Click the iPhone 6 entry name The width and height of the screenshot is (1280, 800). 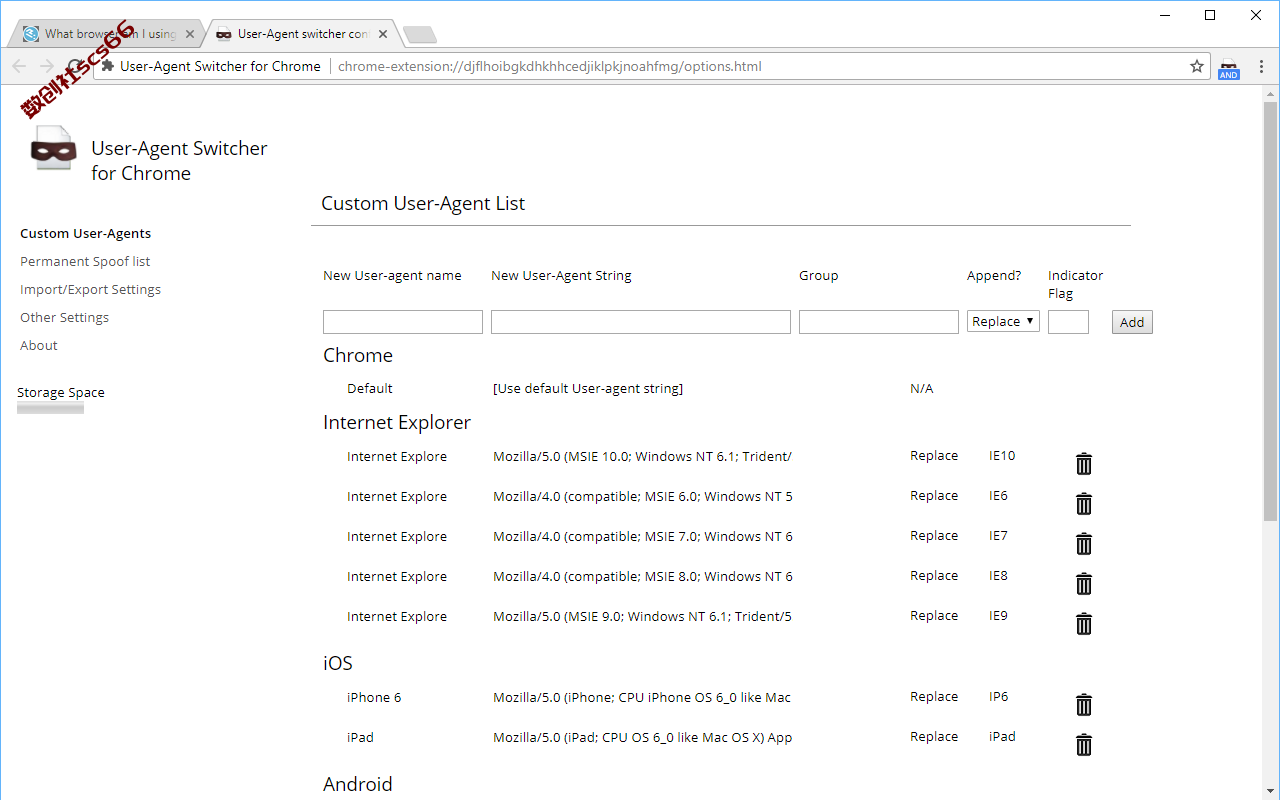point(374,697)
